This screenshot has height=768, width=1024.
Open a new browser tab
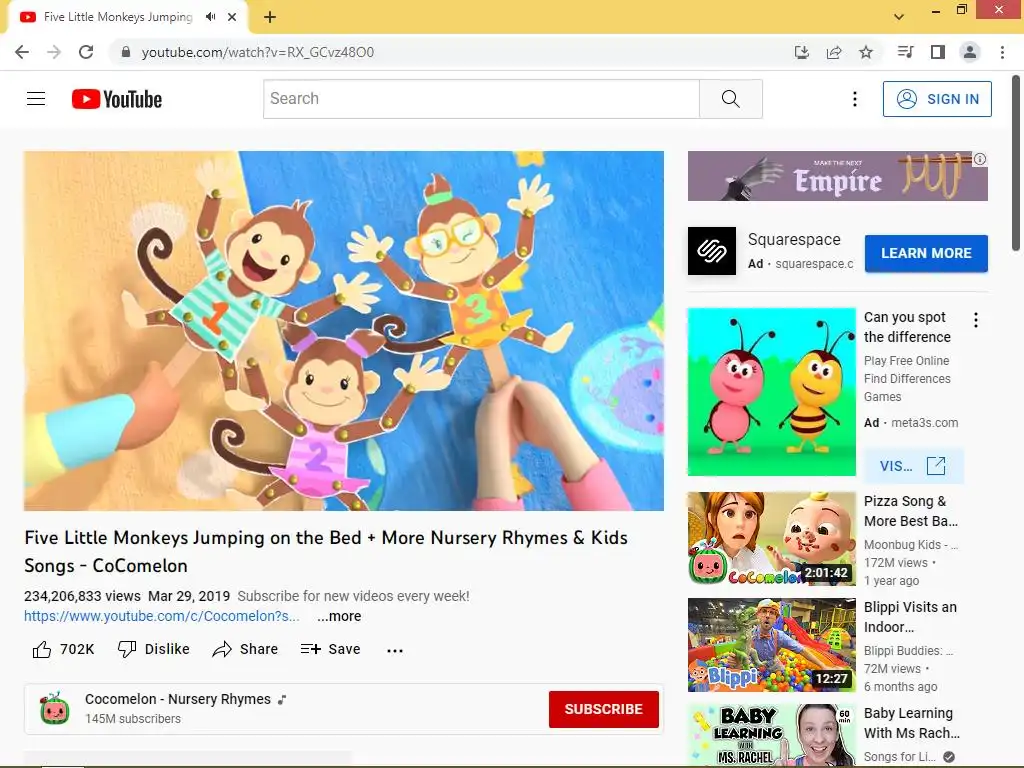(x=270, y=17)
